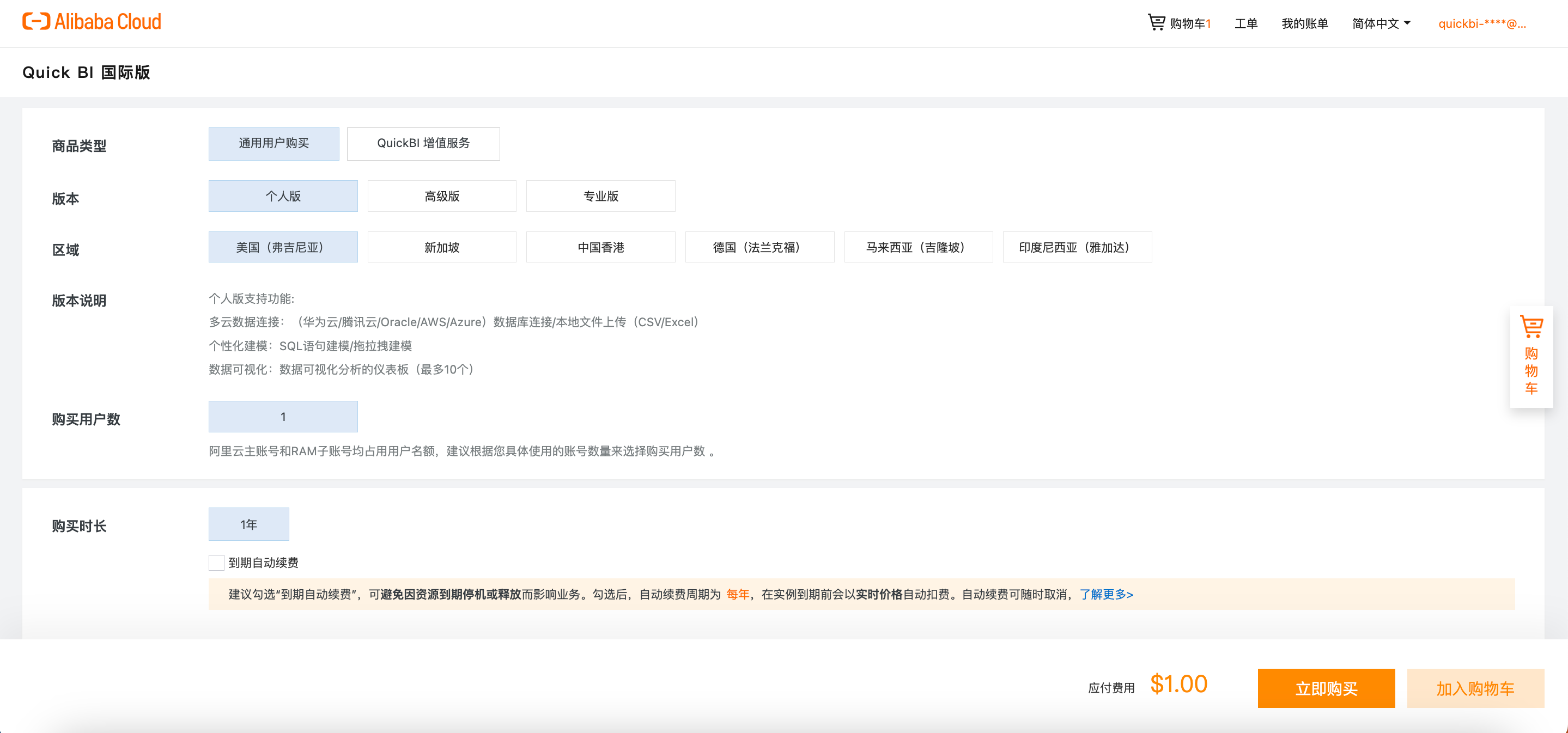1568x733 pixels.
Task: Select region 新加坡
Action: click(442, 247)
